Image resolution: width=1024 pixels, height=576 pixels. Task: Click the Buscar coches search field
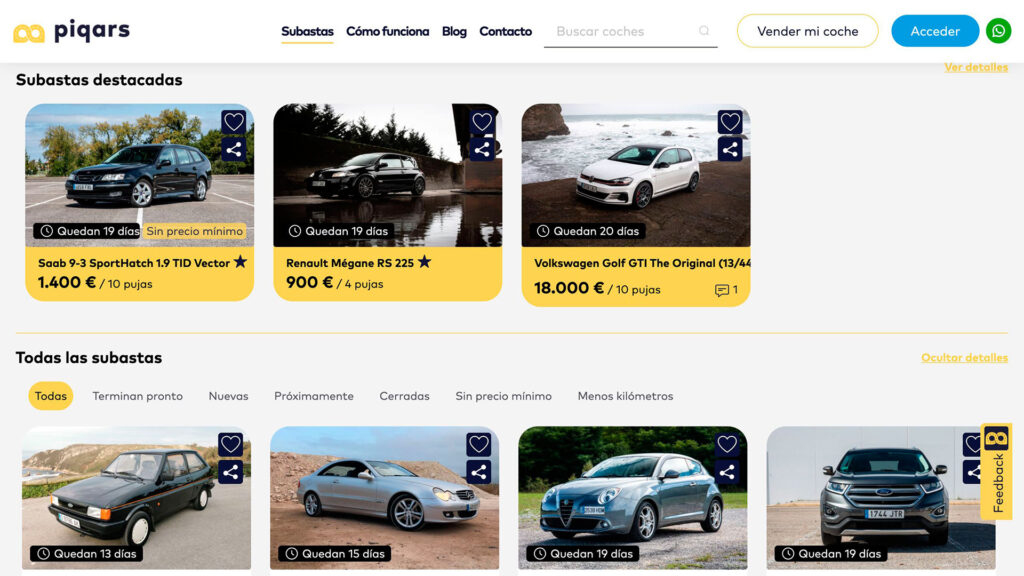630,31
